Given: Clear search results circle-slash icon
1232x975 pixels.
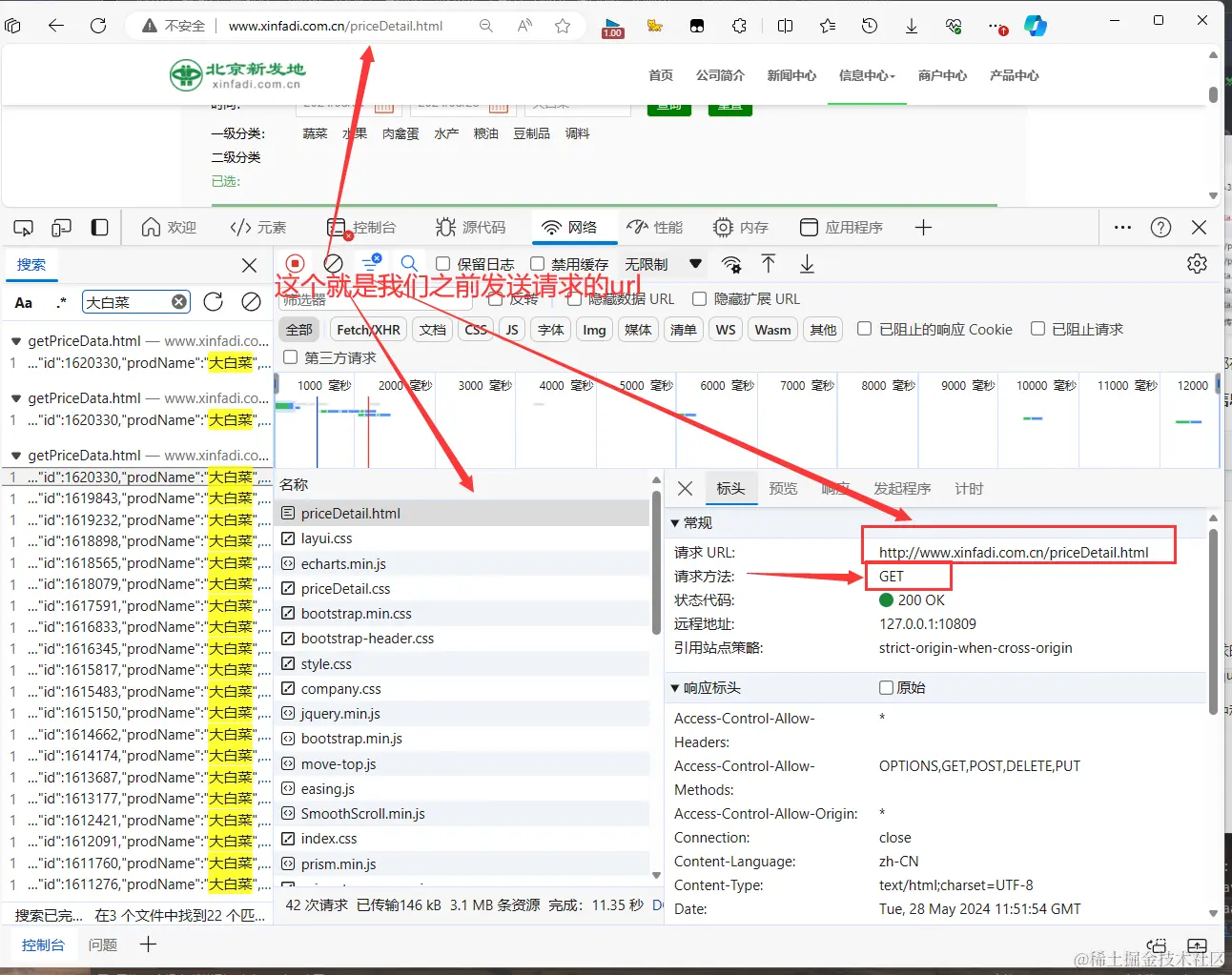Looking at the screenshot, I should pos(251,302).
